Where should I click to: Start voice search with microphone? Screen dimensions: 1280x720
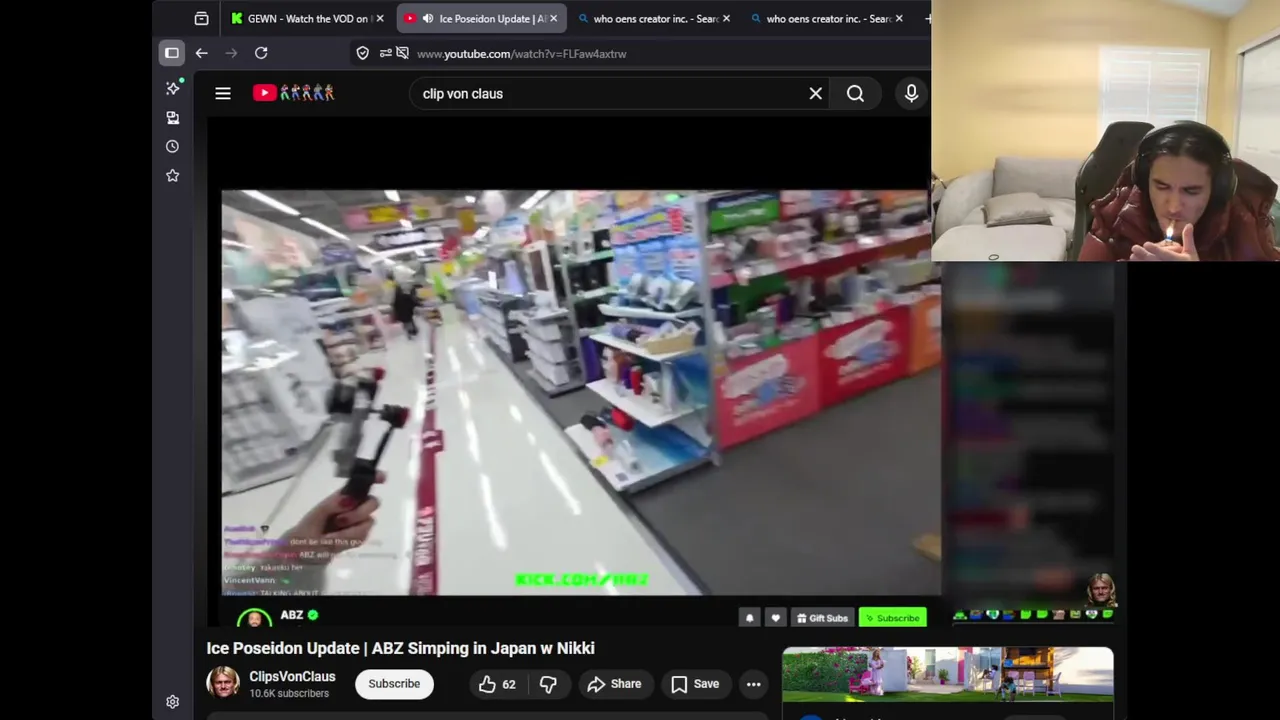click(x=911, y=94)
